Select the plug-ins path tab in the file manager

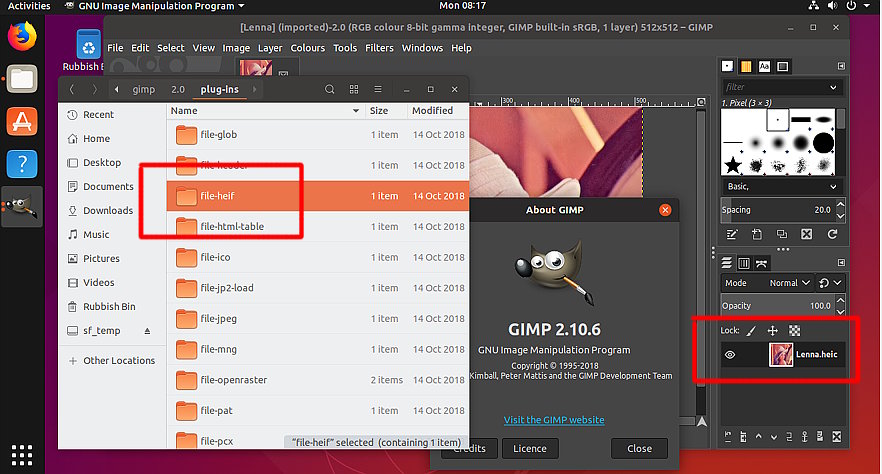(x=219, y=89)
